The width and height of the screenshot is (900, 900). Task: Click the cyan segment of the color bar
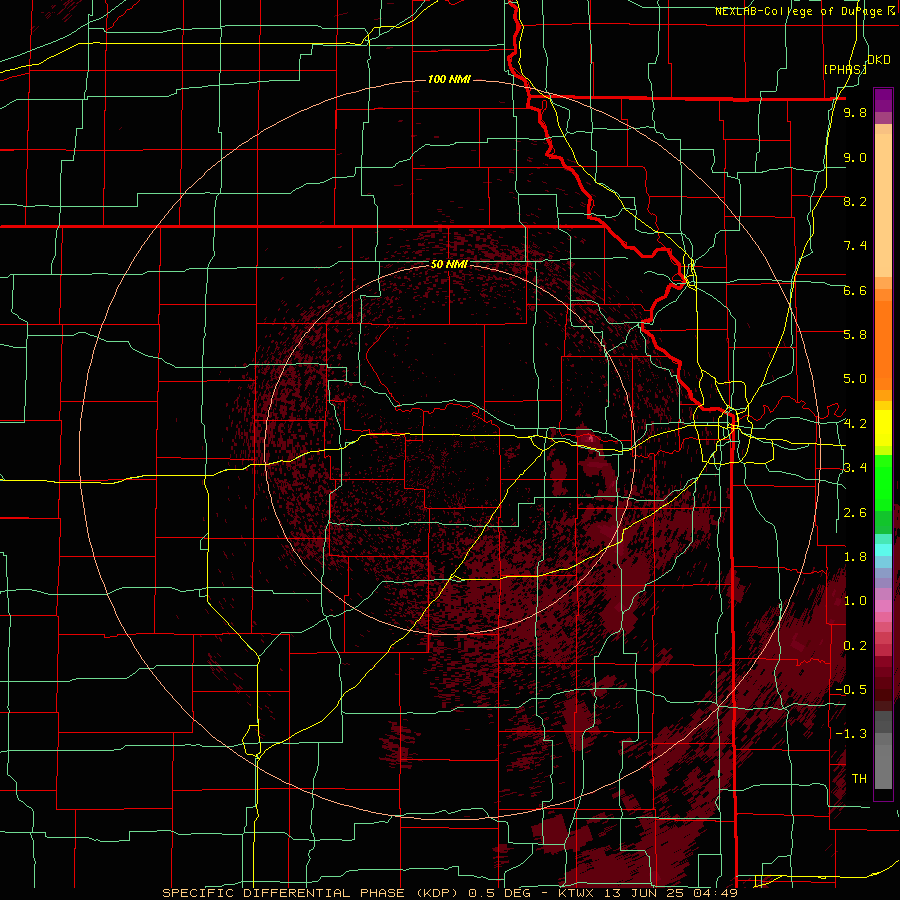[x=883, y=549]
